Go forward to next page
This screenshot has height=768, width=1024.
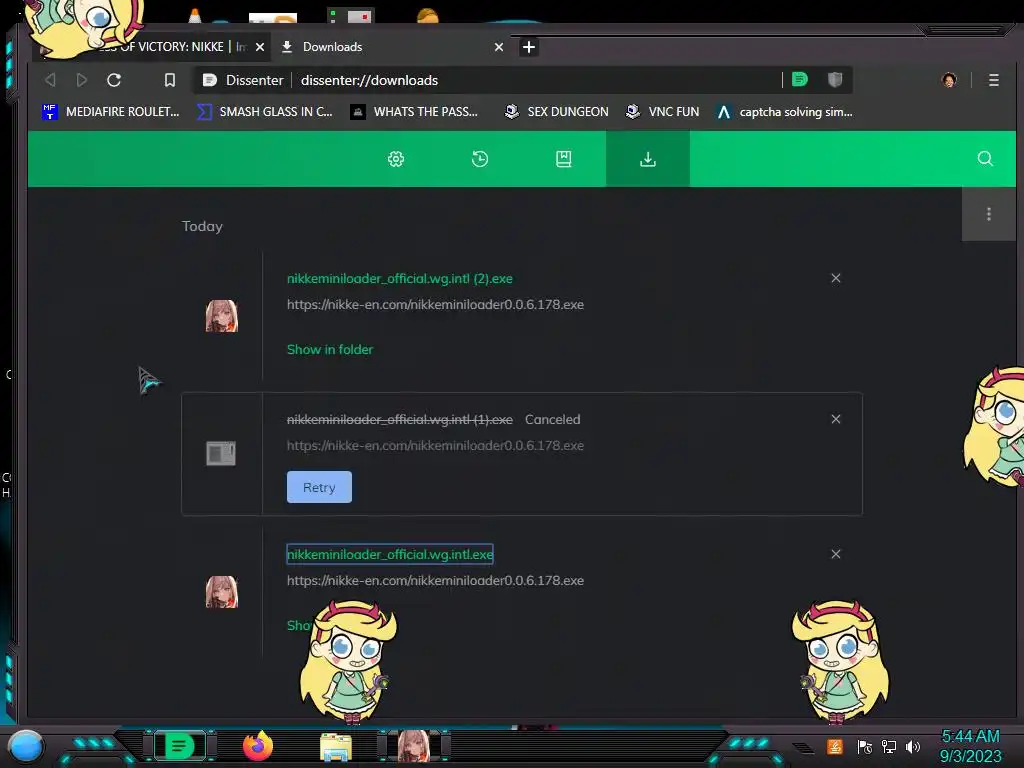(82, 80)
